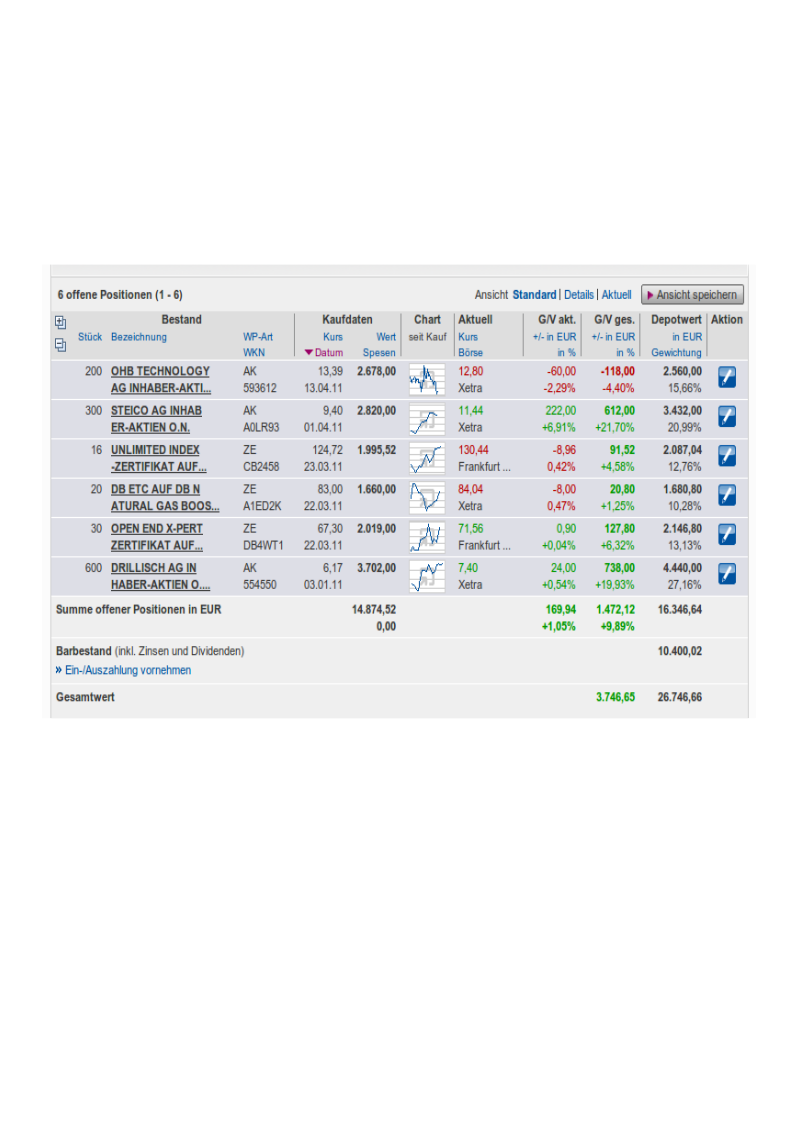The width and height of the screenshot is (794, 1123).
Task: Select Barbestand value 10.400,02
Action: tap(679, 651)
